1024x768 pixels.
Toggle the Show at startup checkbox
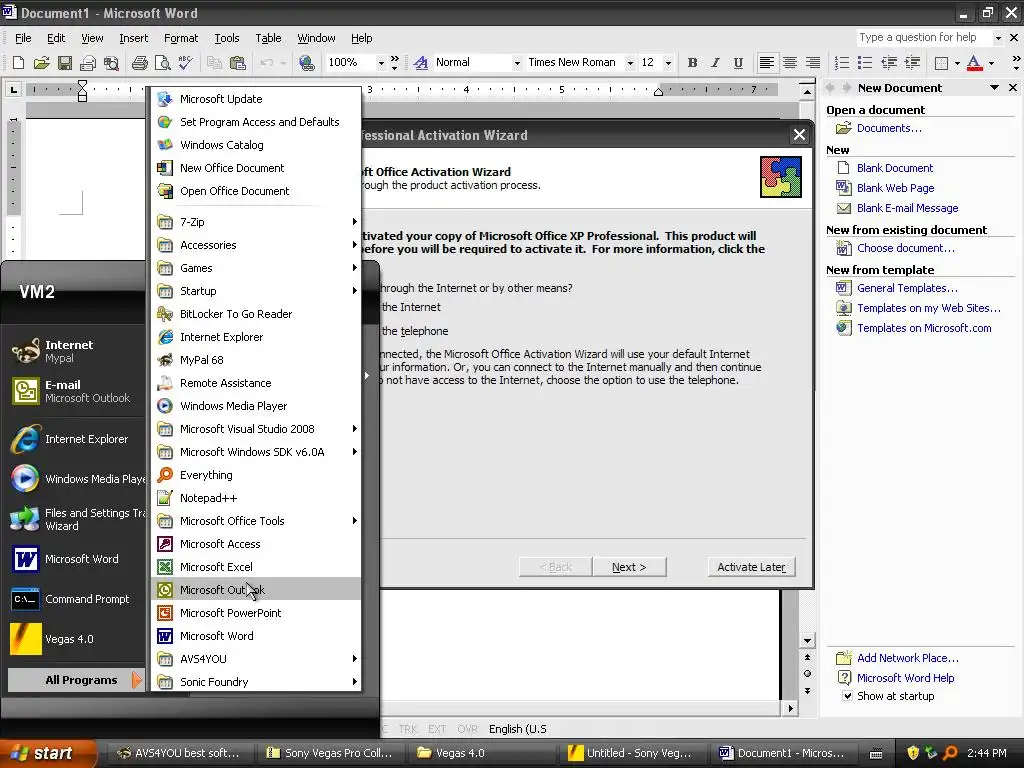(x=847, y=696)
